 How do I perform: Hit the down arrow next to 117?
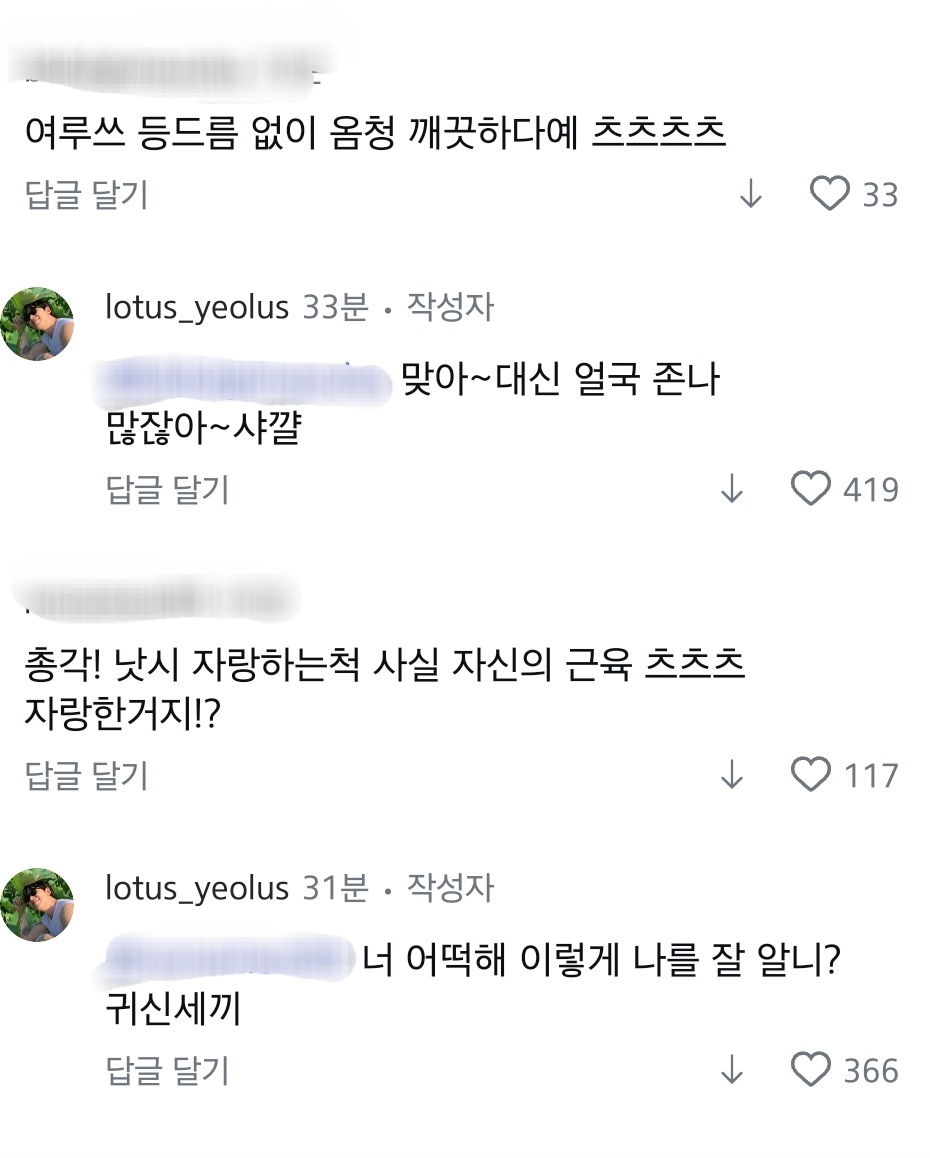(x=733, y=774)
